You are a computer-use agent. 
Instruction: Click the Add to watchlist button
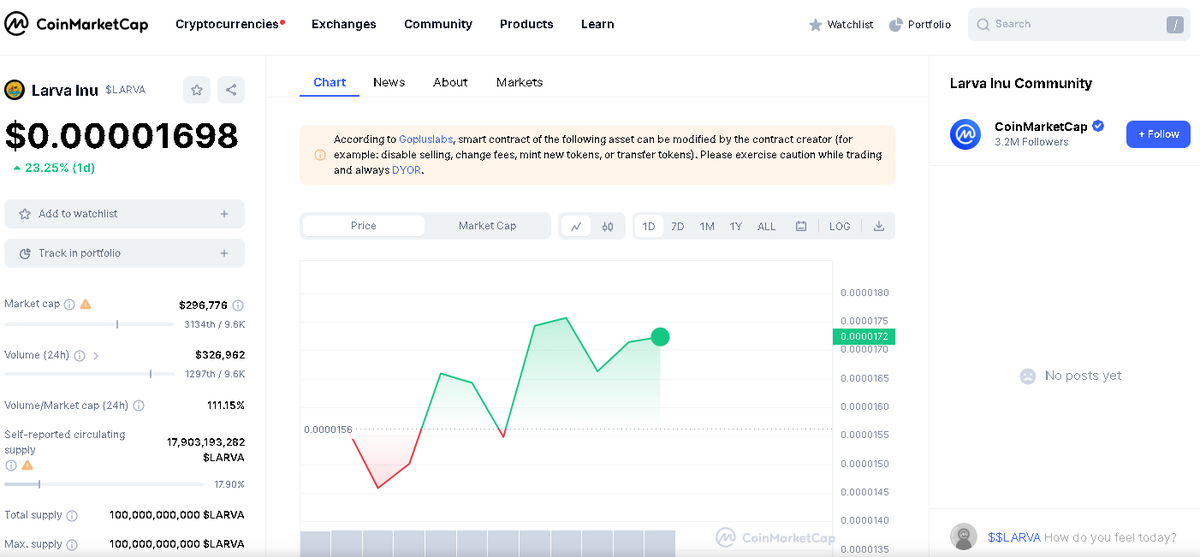[x=124, y=214]
